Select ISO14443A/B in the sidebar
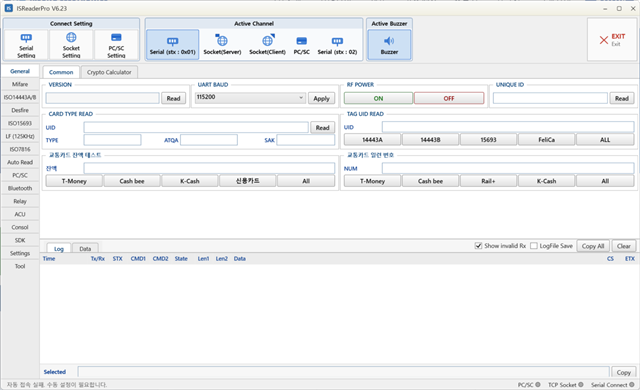 pos(20,97)
